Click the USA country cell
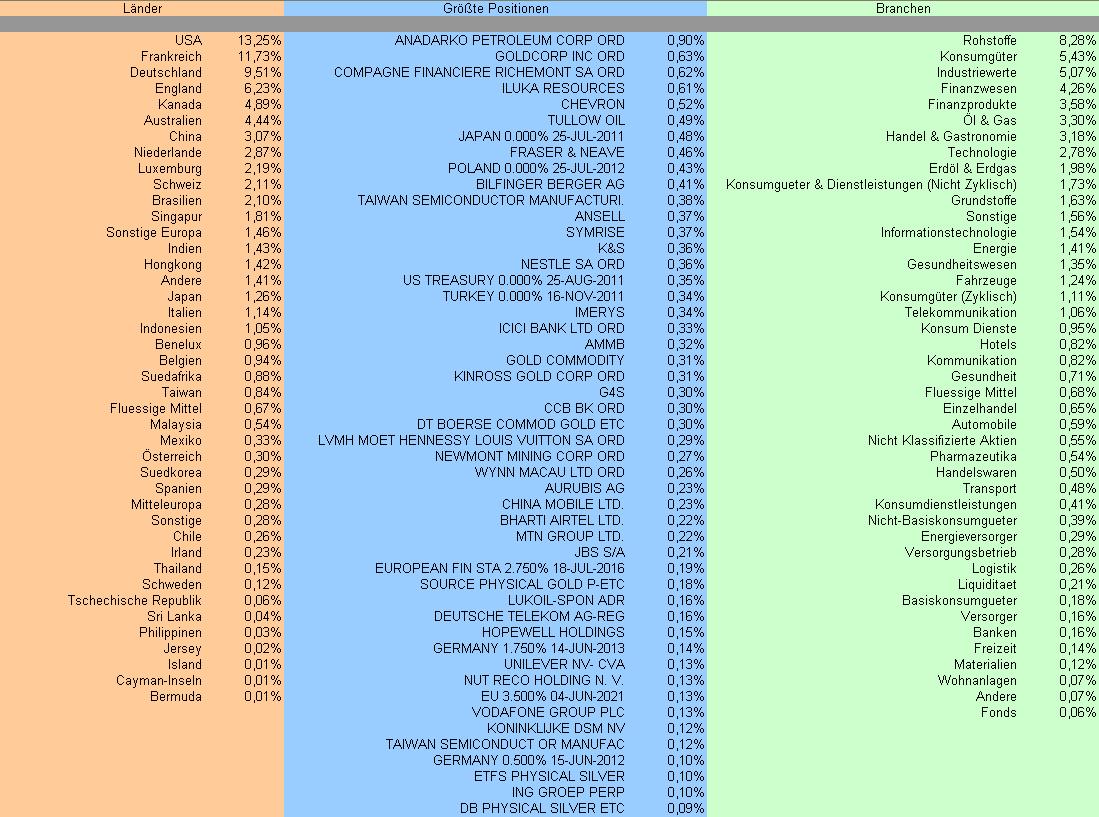Screen dimensions: 1099x817 (x=189, y=41)
